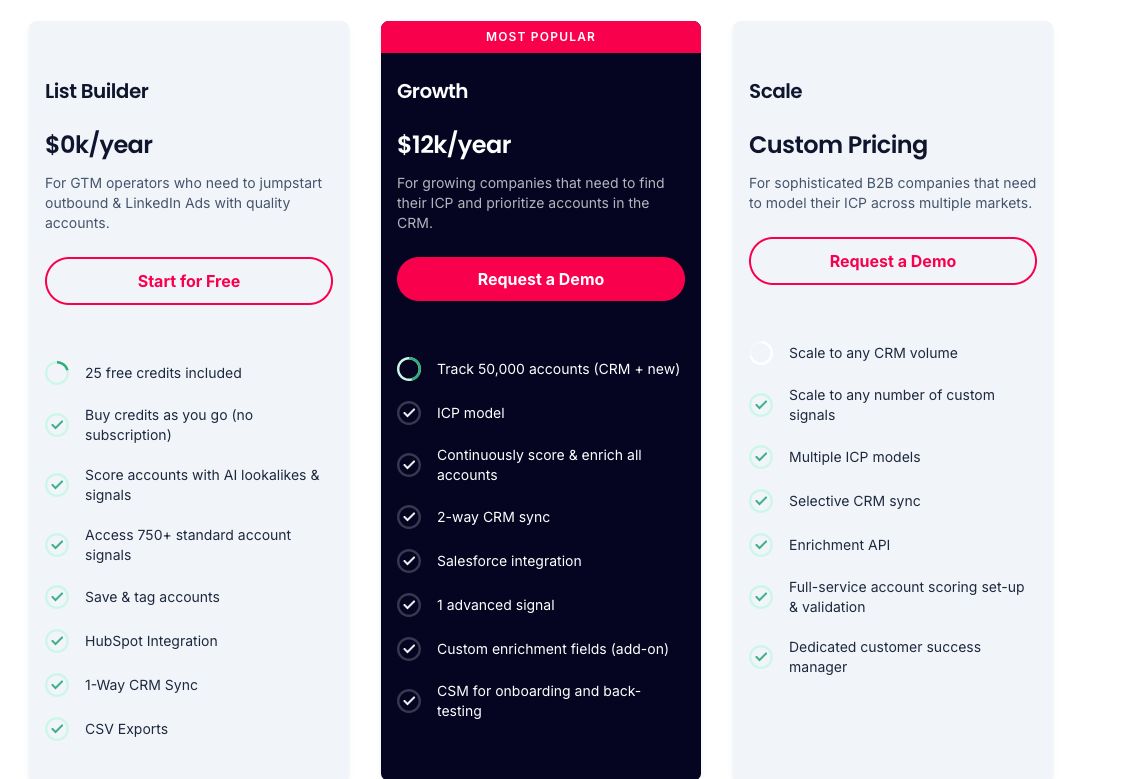Screen dimensions: 1126x779
Task: Click the check icon beside ICP model
Action: click(x=409, y=413)
